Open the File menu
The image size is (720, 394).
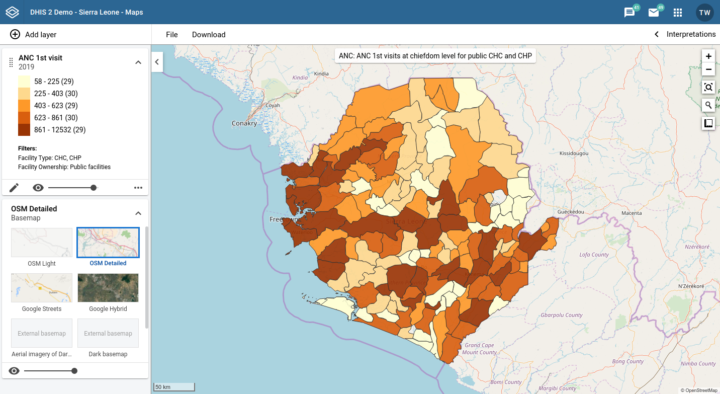[172, 34]
